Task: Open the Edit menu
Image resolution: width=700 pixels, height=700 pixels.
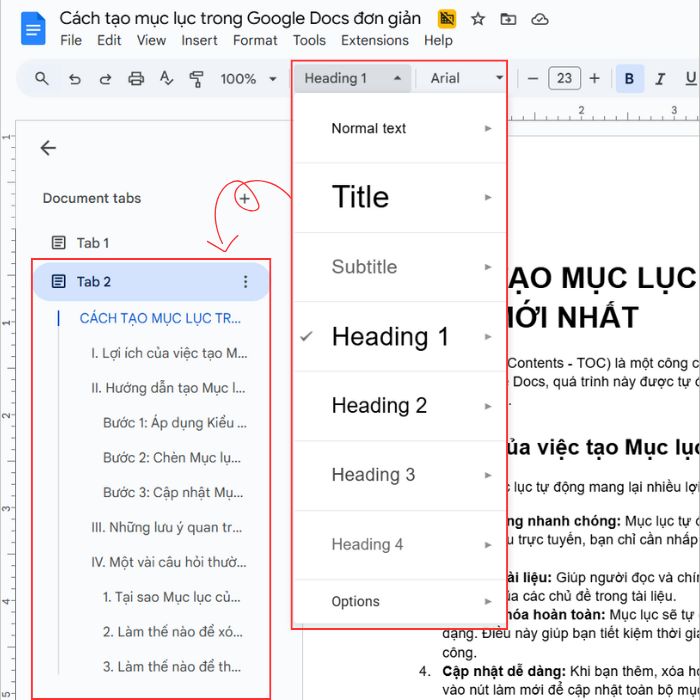Action: pyautogui.click(x=109, y=41)
